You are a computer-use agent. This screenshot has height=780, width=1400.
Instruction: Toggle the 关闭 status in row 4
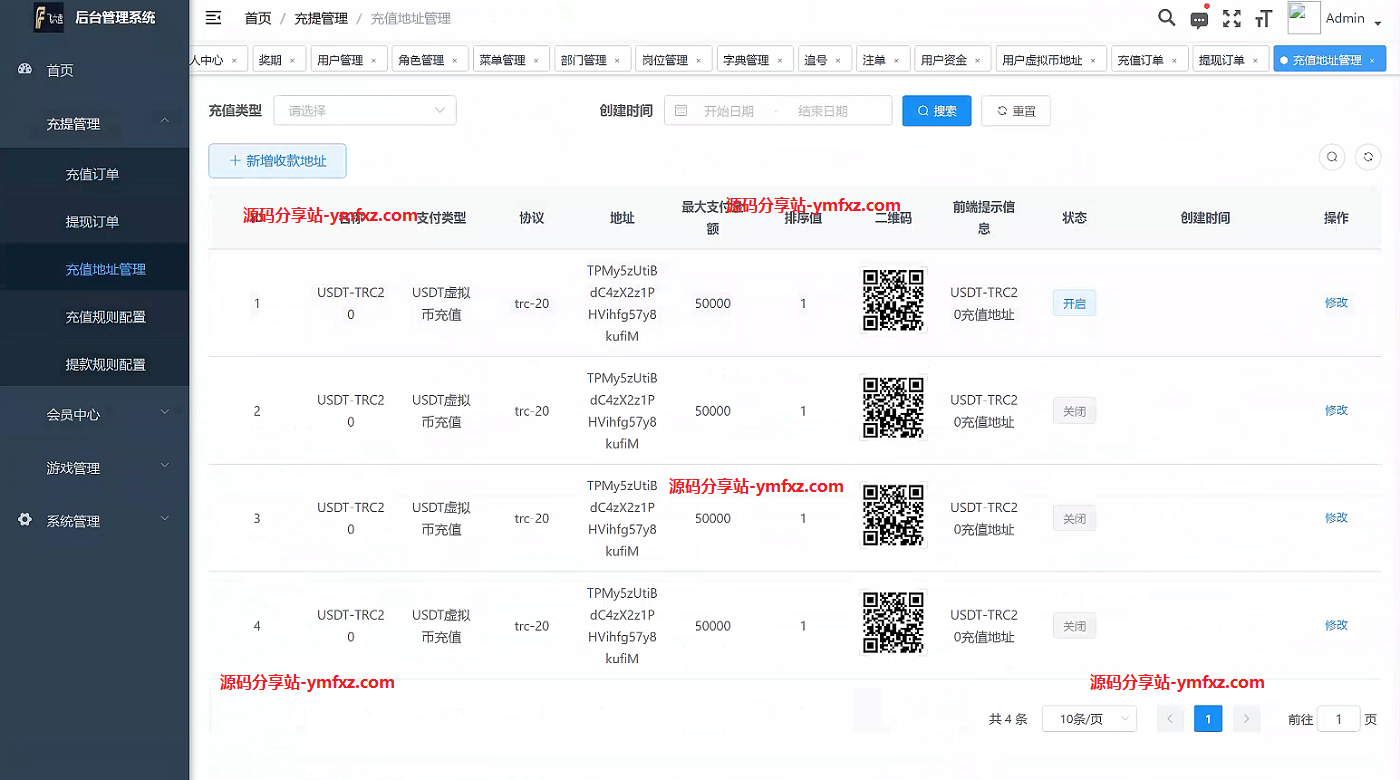1074,626
